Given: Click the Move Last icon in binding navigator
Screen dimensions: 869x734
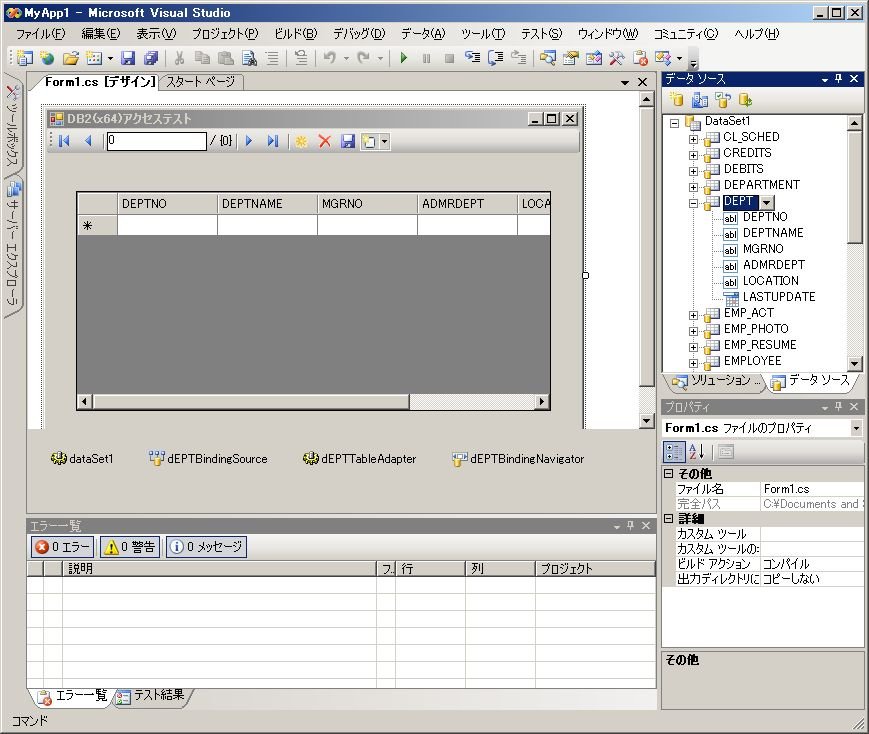Looking at the screenshot, I should coord(272,141).
